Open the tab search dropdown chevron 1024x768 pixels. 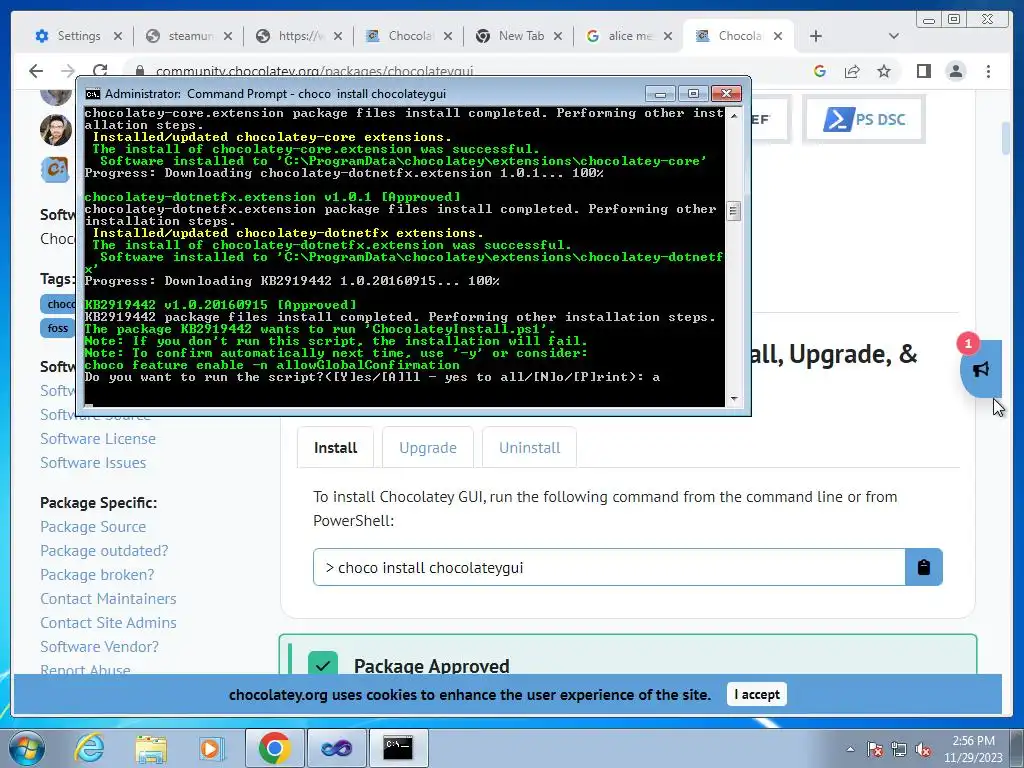click(894, 37)
